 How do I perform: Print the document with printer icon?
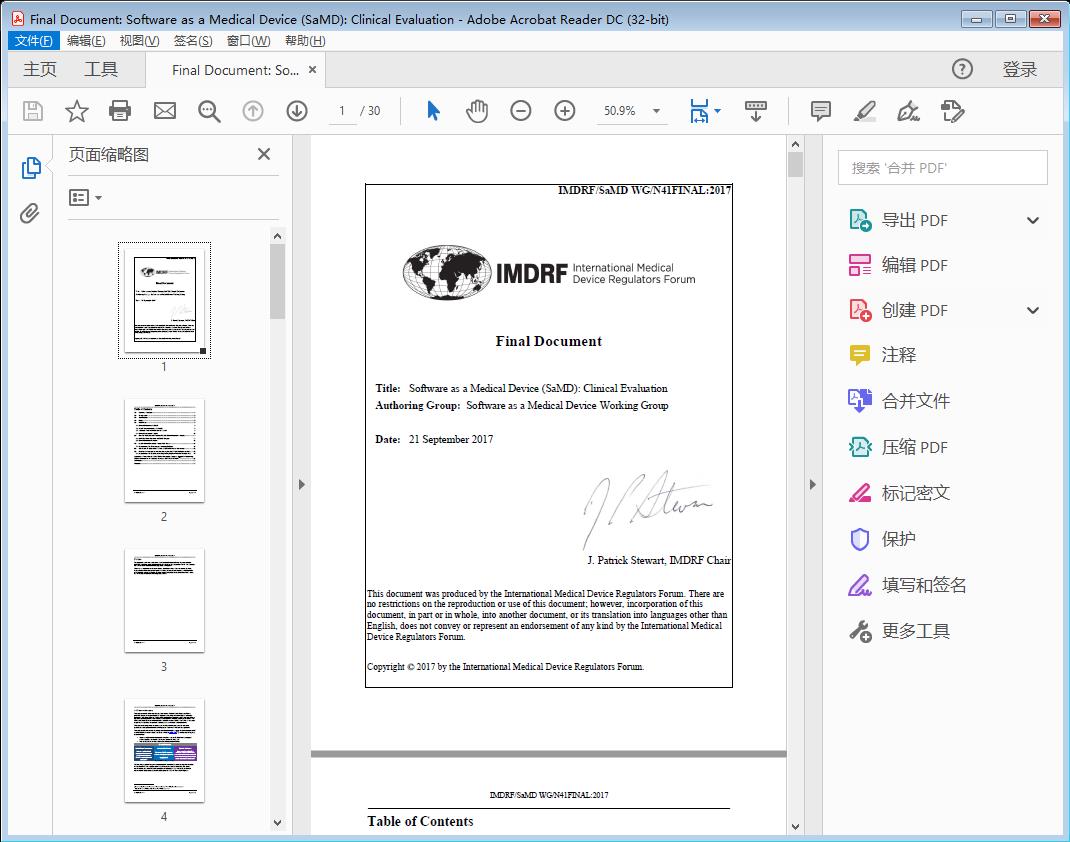coord(120,111)
